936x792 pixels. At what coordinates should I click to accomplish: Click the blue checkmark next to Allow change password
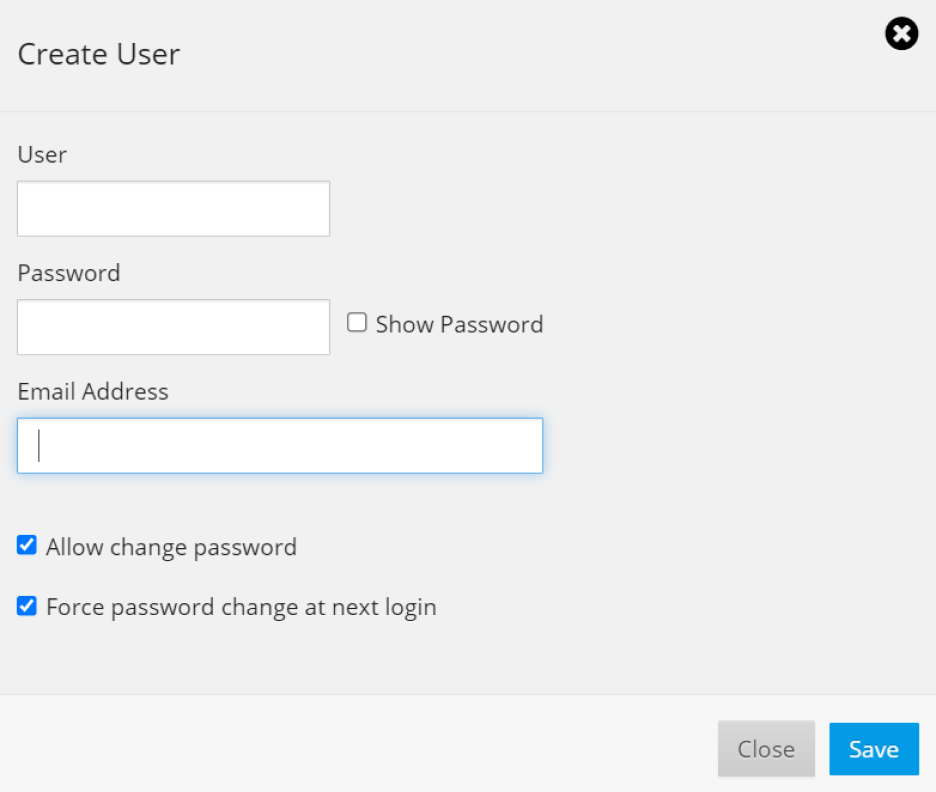27,545
